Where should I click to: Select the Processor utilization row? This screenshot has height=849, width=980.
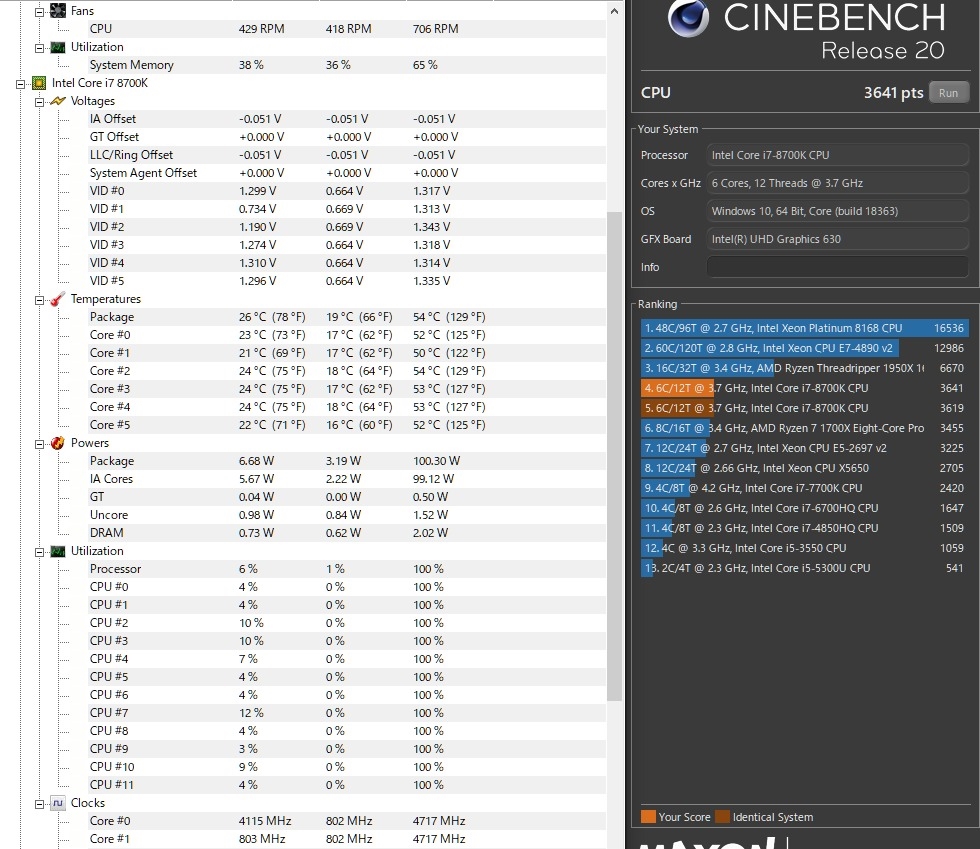click(348, 569)
